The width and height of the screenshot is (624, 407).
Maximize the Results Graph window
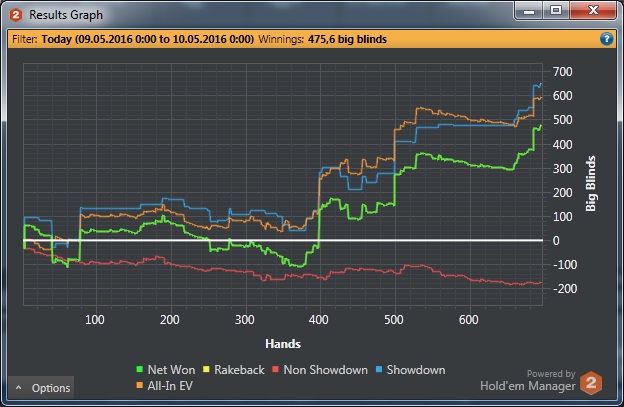pyautogui.click(x=556, y=10)
